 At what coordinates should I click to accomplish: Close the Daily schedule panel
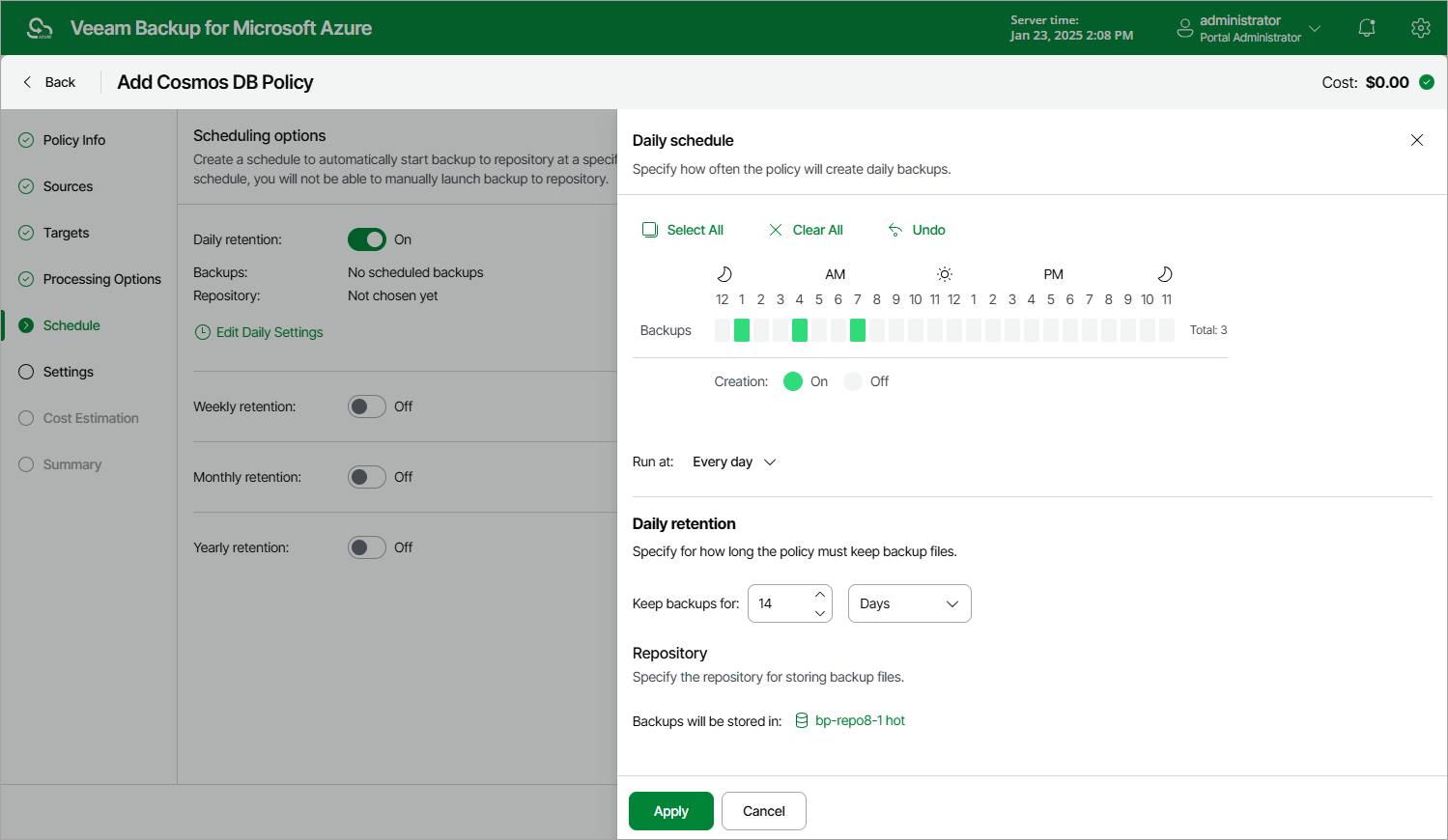click(x=1417, y=140)
